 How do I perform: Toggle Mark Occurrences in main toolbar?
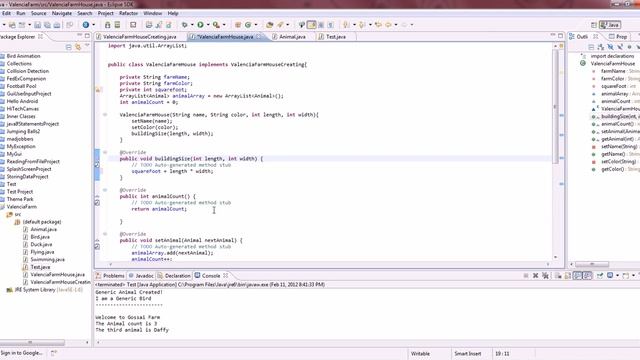[x=311, y=25]
